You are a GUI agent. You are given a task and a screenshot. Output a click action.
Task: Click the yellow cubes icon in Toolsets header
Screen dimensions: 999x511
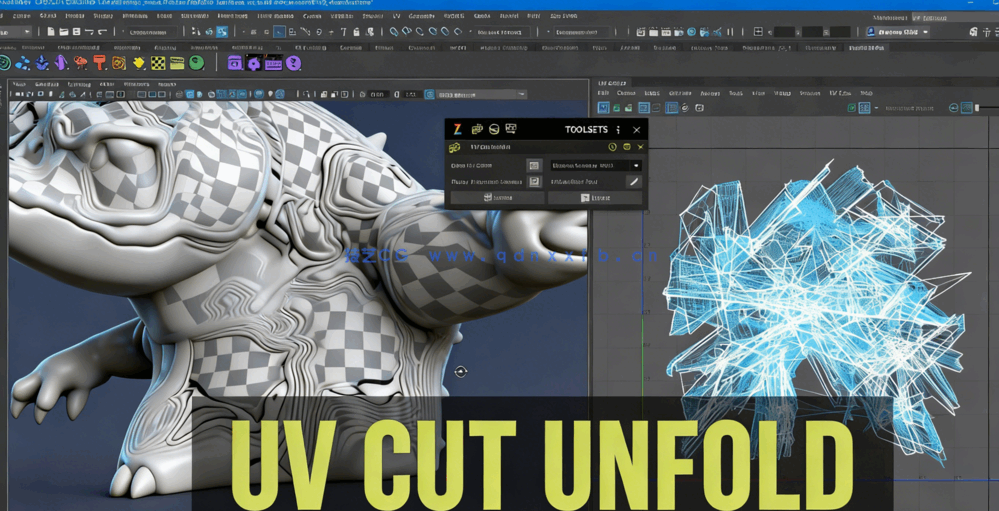pos(477,129)
